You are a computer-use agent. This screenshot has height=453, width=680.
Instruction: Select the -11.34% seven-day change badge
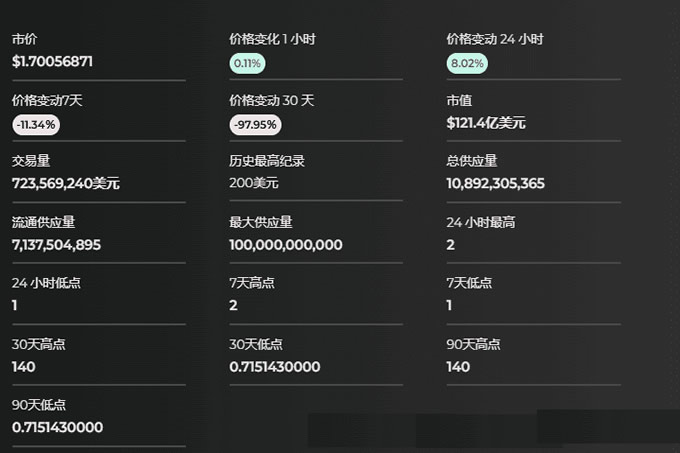click(x=35, y=125)
